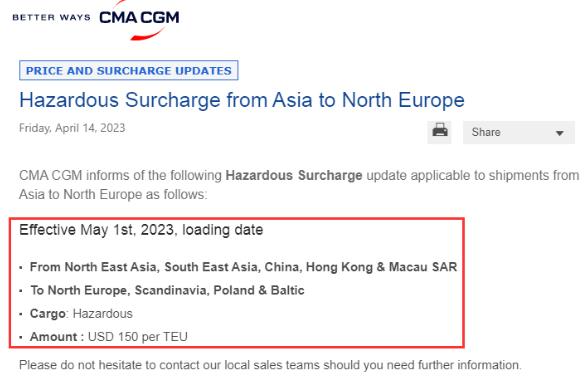Open the Share dropdown menu
Screen dimensions: 586x390
tap(519, 132)
